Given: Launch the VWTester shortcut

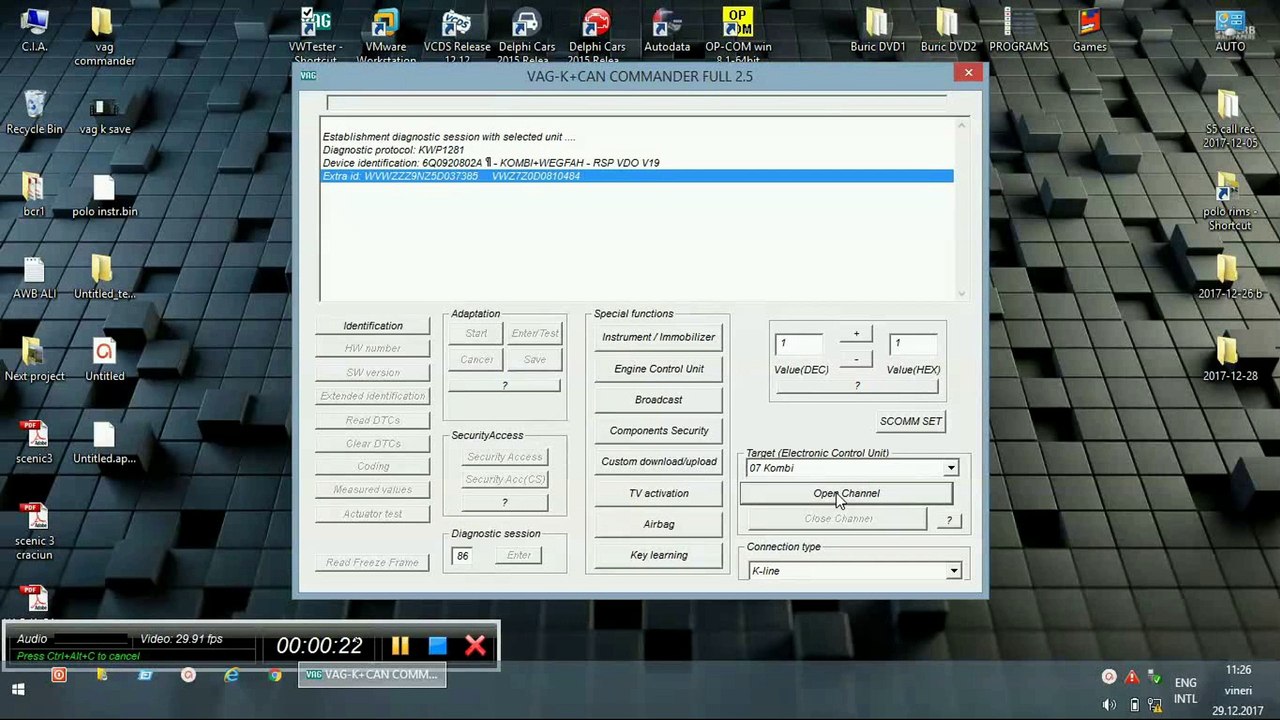Looking at the screenshot, I should 315,36.
